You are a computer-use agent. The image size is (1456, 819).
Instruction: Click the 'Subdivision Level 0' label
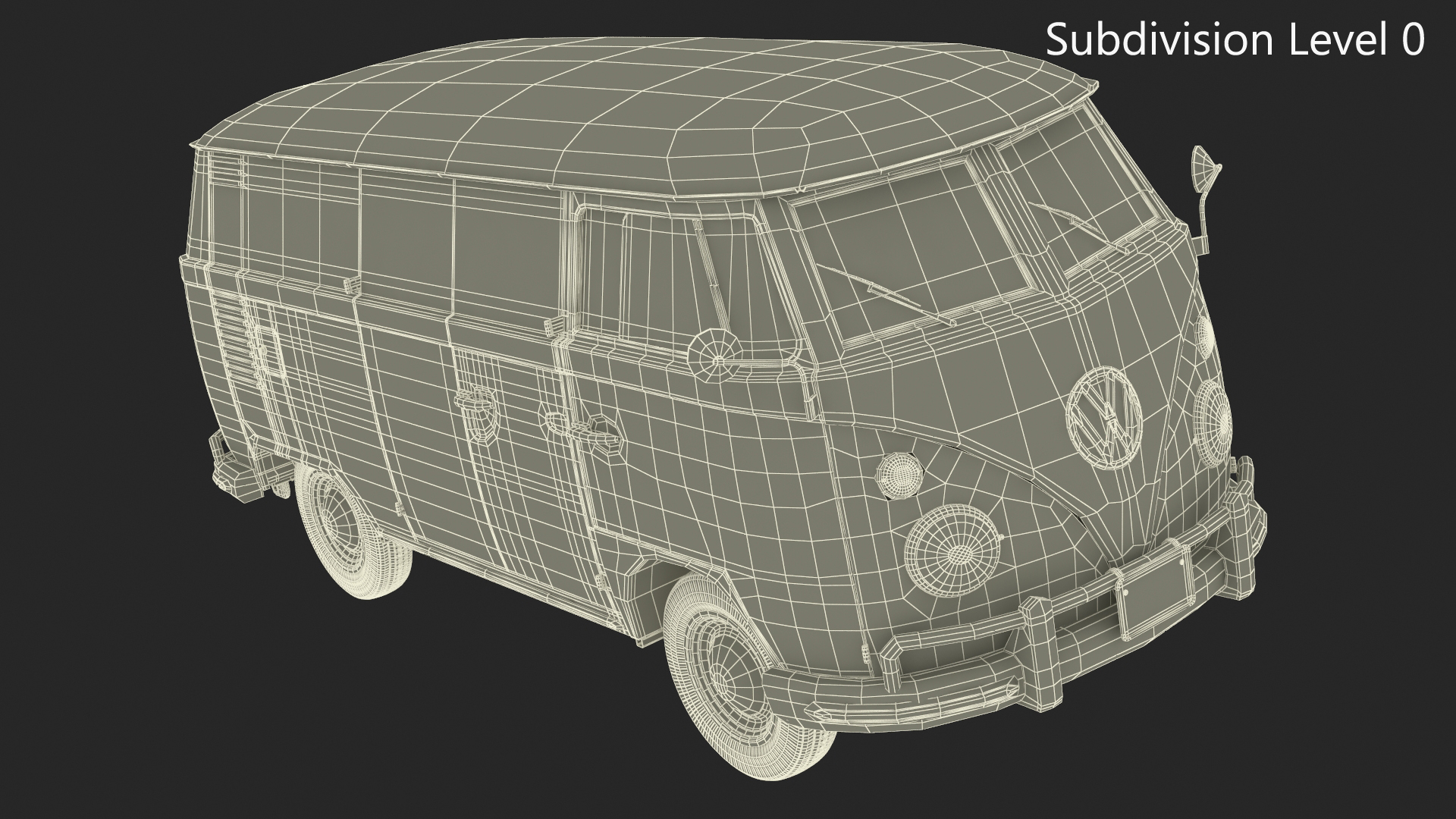click(x=1235, y=39)
